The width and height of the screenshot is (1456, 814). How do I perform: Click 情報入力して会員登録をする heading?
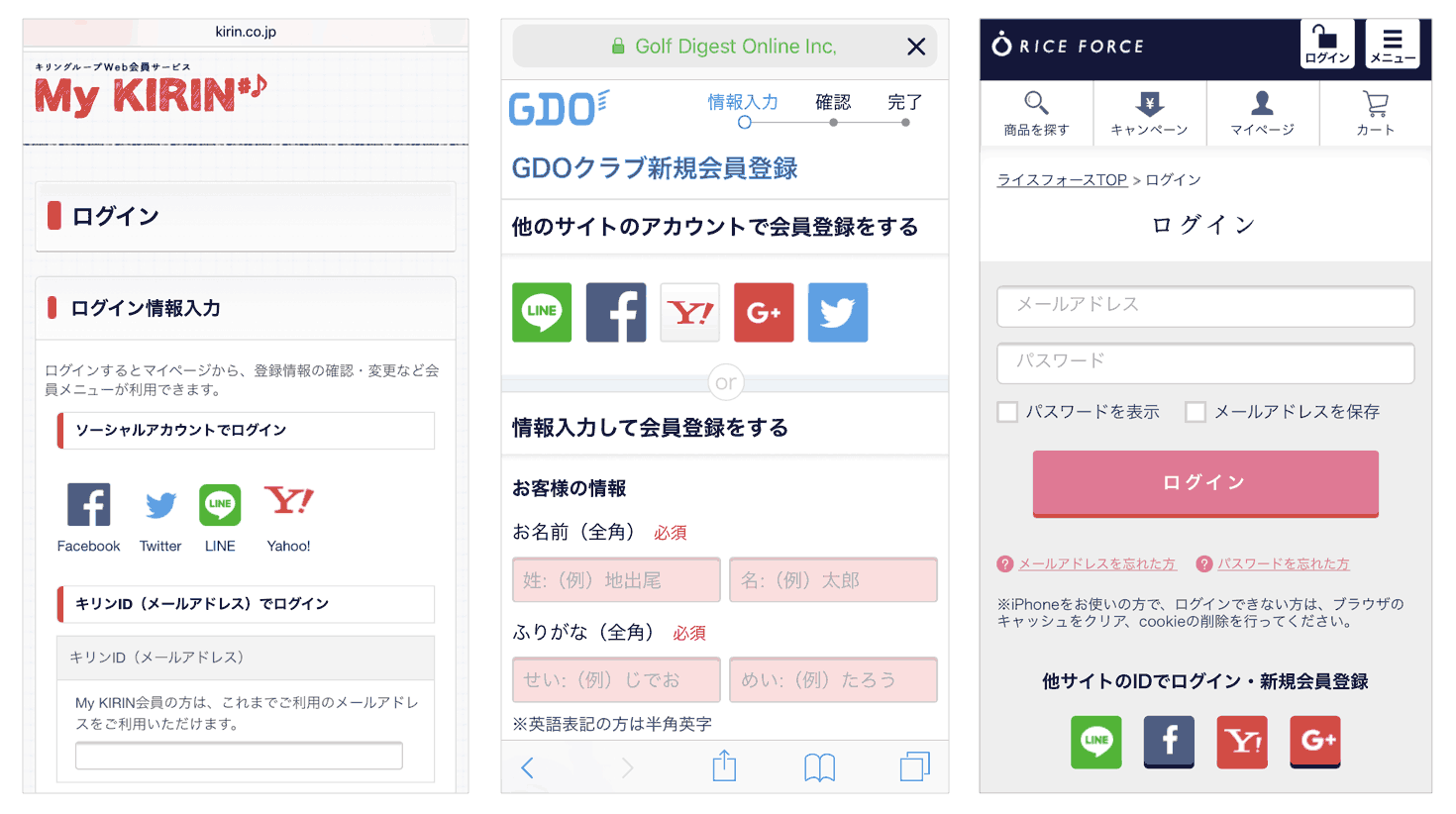pos(650,428)
